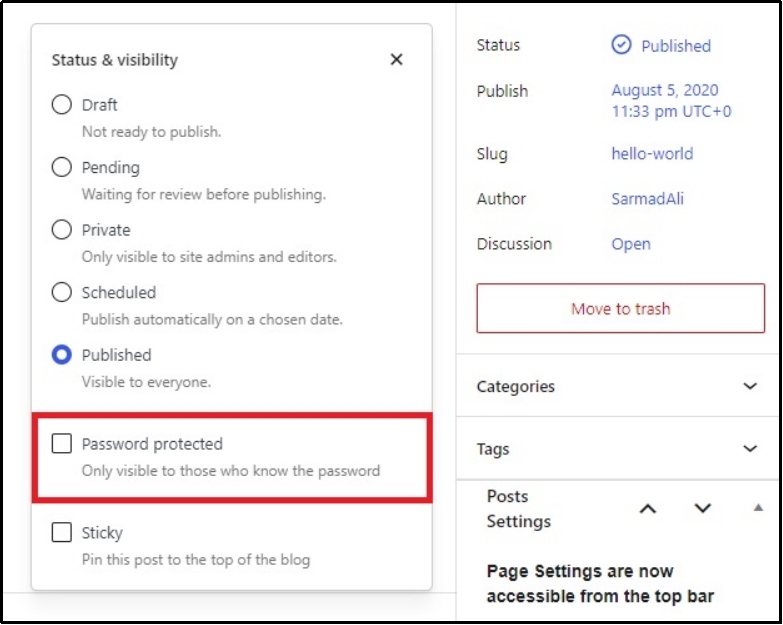Click the Move to trash button
Viewport: 783px width, 625px height.
pos(620,309)
